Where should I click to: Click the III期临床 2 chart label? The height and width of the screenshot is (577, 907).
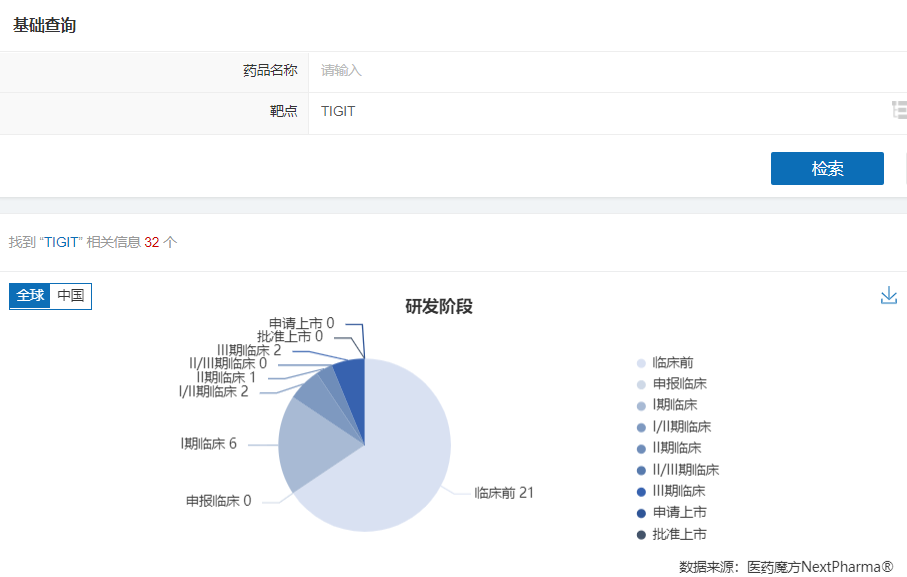(249, 350)
